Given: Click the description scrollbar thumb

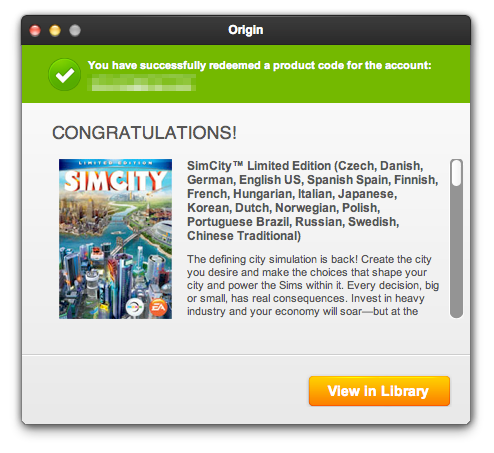Looking at the screenshot, I should pyautogui.click(x=456, y=173).
